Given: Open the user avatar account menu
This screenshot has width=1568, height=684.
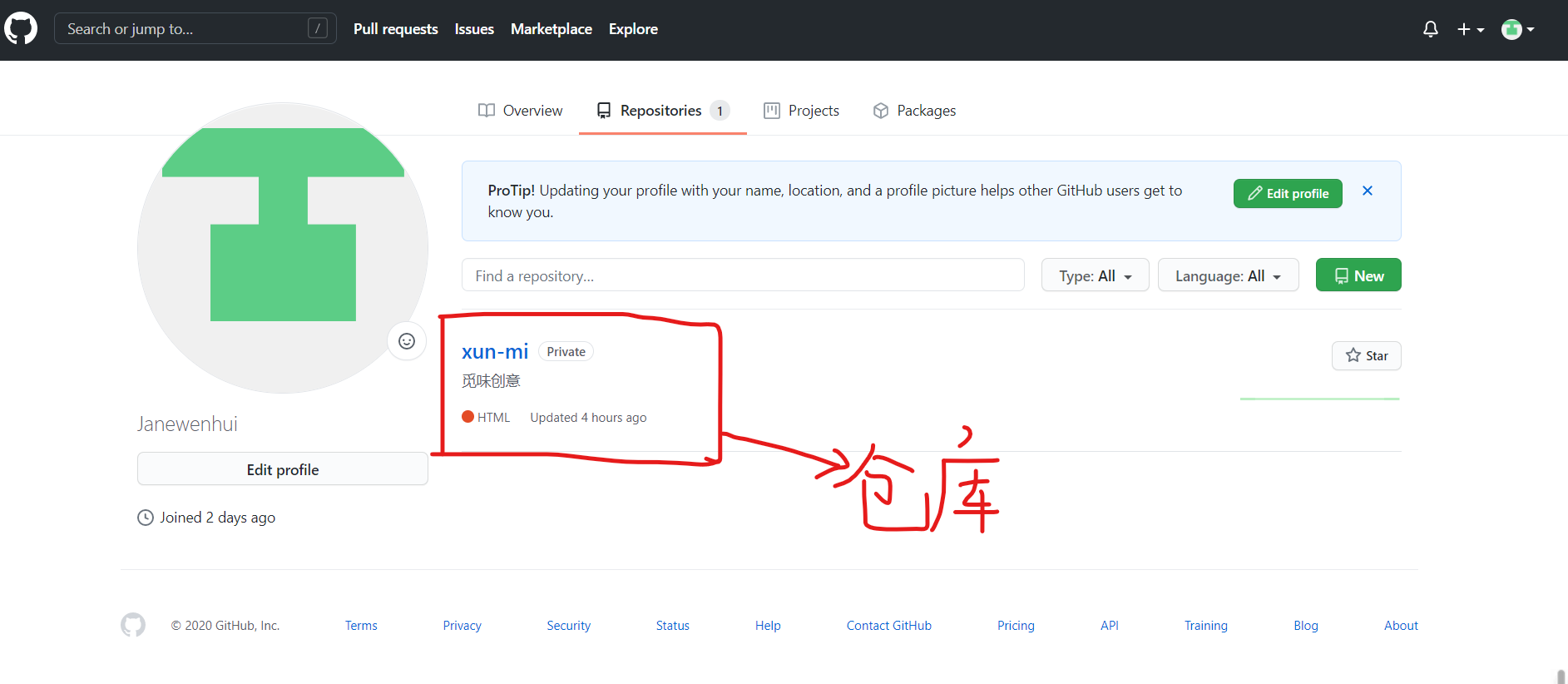Looking at the screenshot, I should coord(1518,29).
